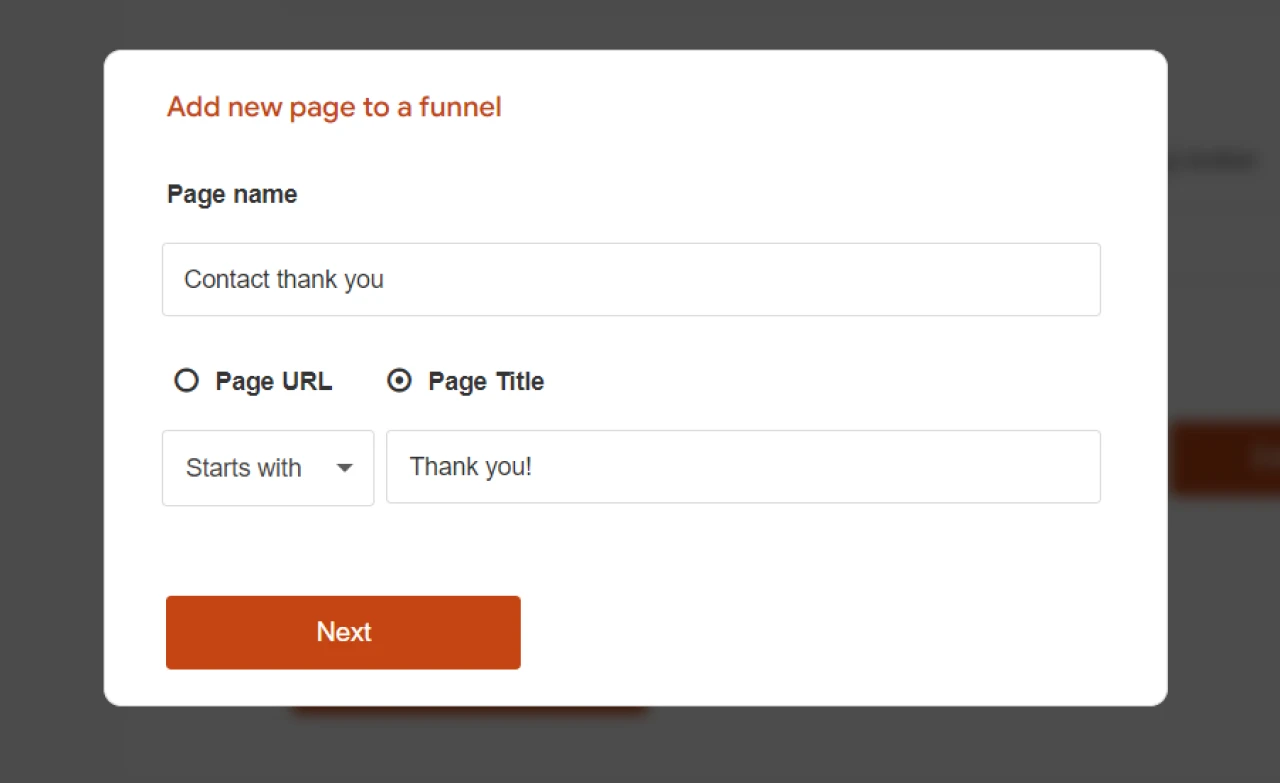The height and width of the screenshot is (783, 1280).
Task: Click the 'Add new page to a funnel' heading
Action: (334, 107)
